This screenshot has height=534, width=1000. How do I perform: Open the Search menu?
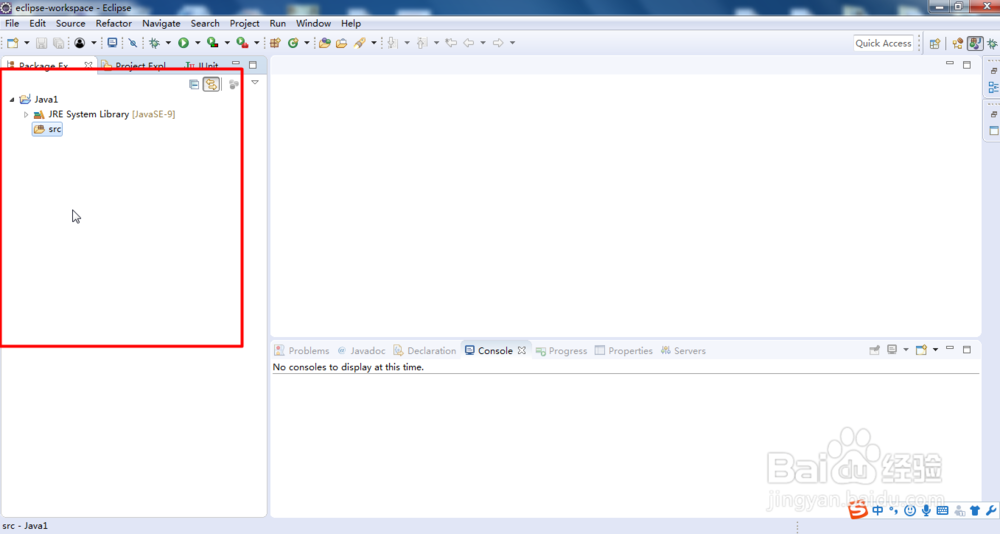pos(205,23)
